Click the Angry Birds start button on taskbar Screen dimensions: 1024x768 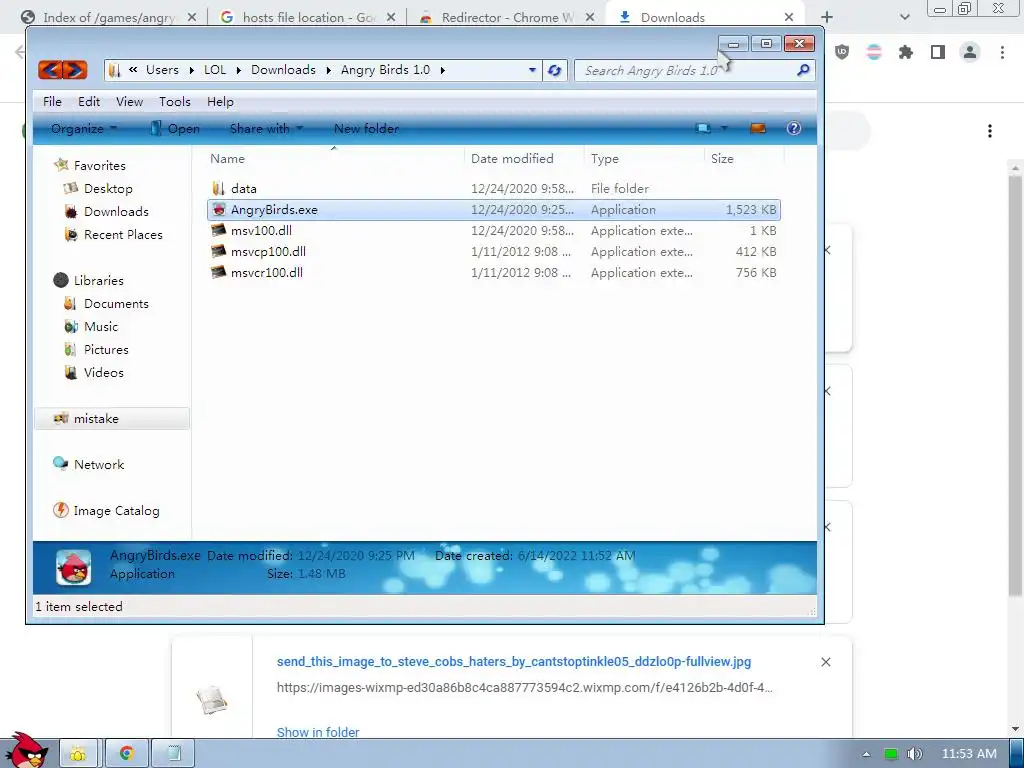pyautogui.click(x=27, y=751)
